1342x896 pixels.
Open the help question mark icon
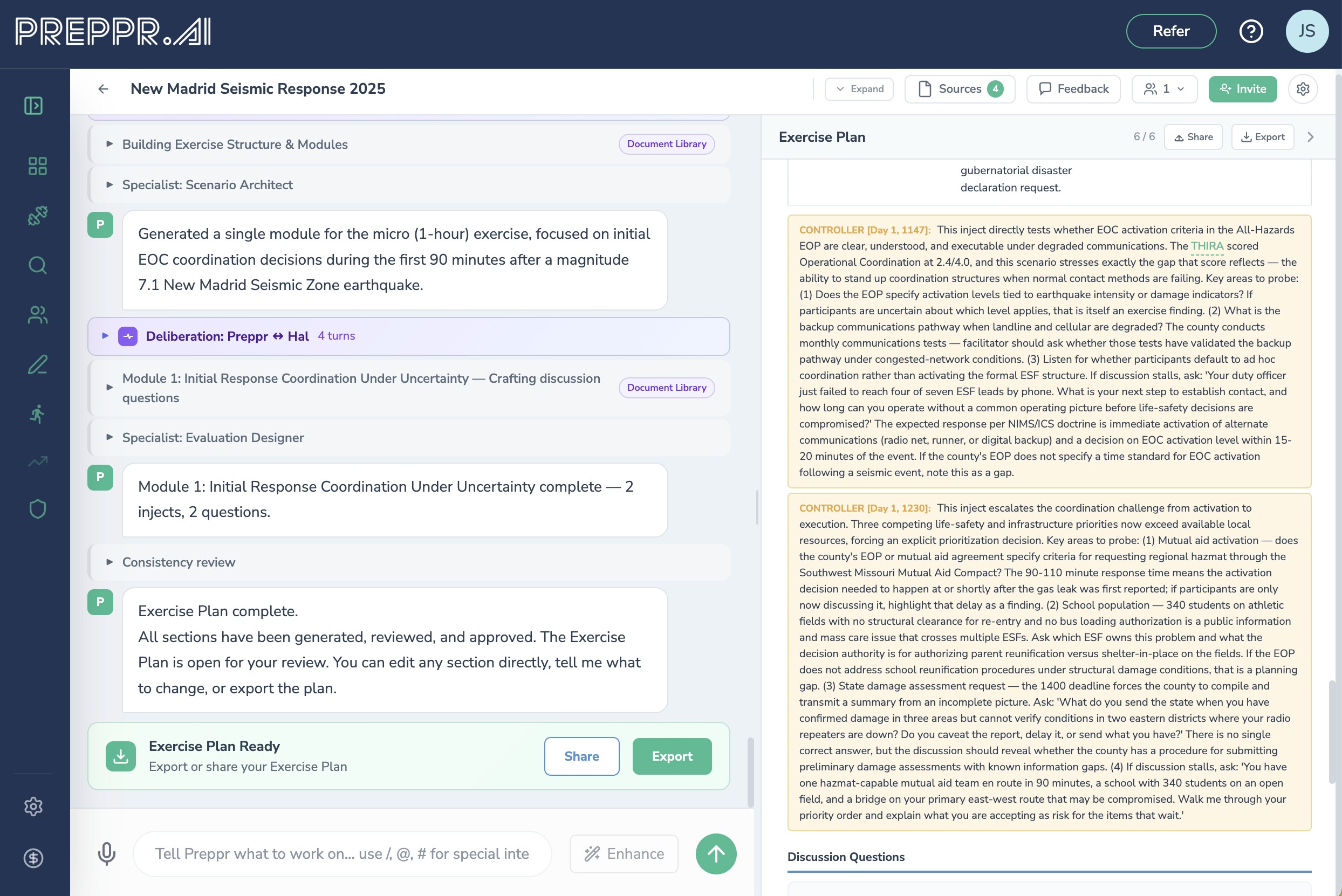click(x=1250, y=31)
